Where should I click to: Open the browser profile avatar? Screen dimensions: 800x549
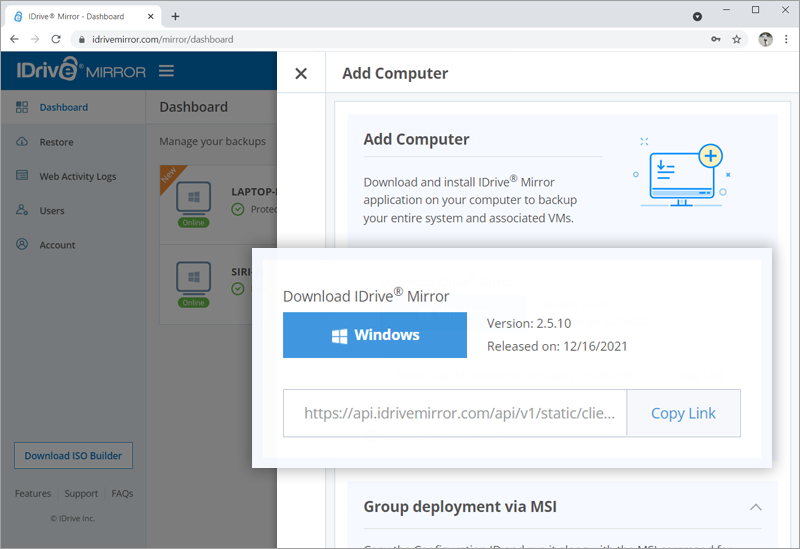click(x=765, y=39)
